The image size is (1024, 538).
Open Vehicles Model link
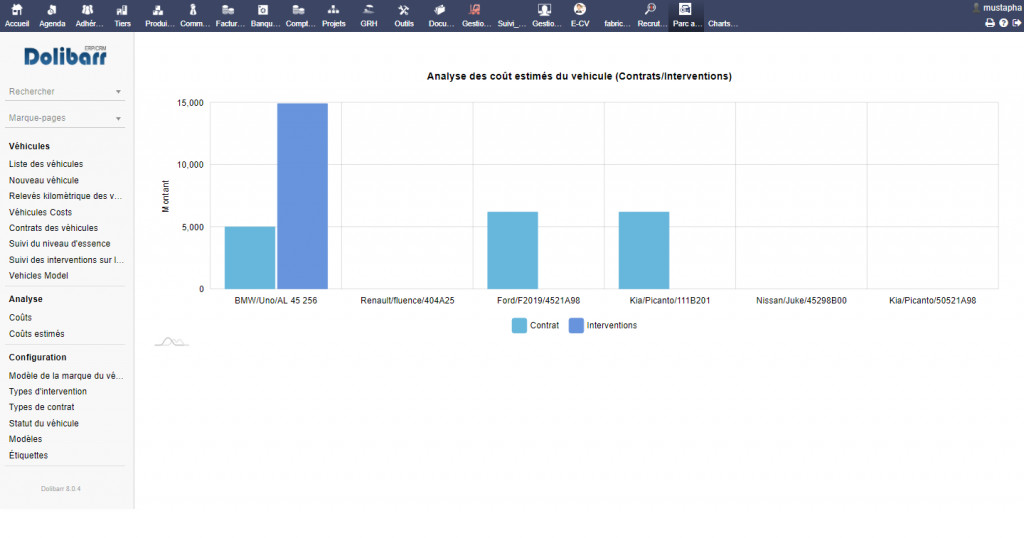click(39, 276)
